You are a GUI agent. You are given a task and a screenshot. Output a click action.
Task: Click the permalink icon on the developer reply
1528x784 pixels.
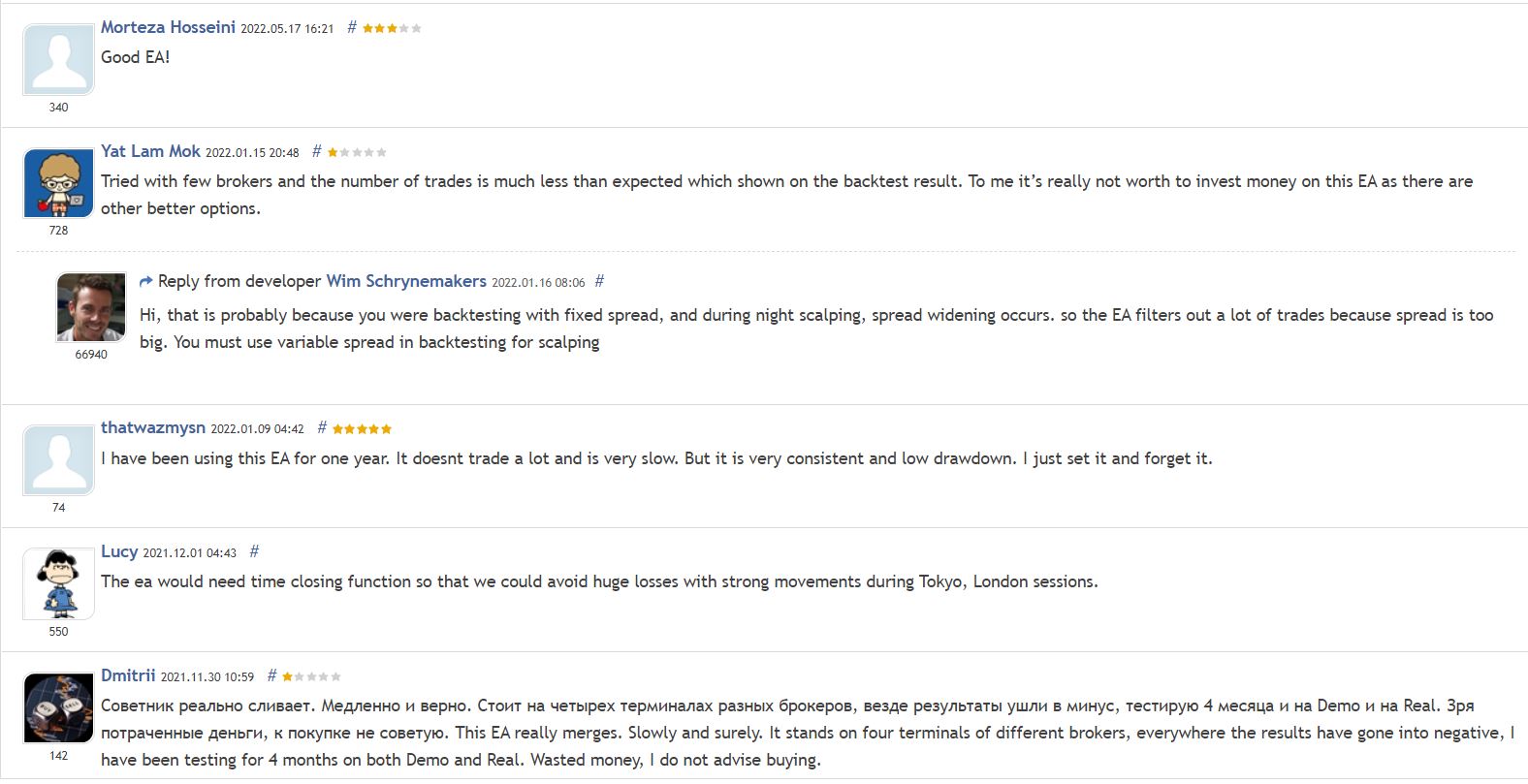tap(598, 282)
